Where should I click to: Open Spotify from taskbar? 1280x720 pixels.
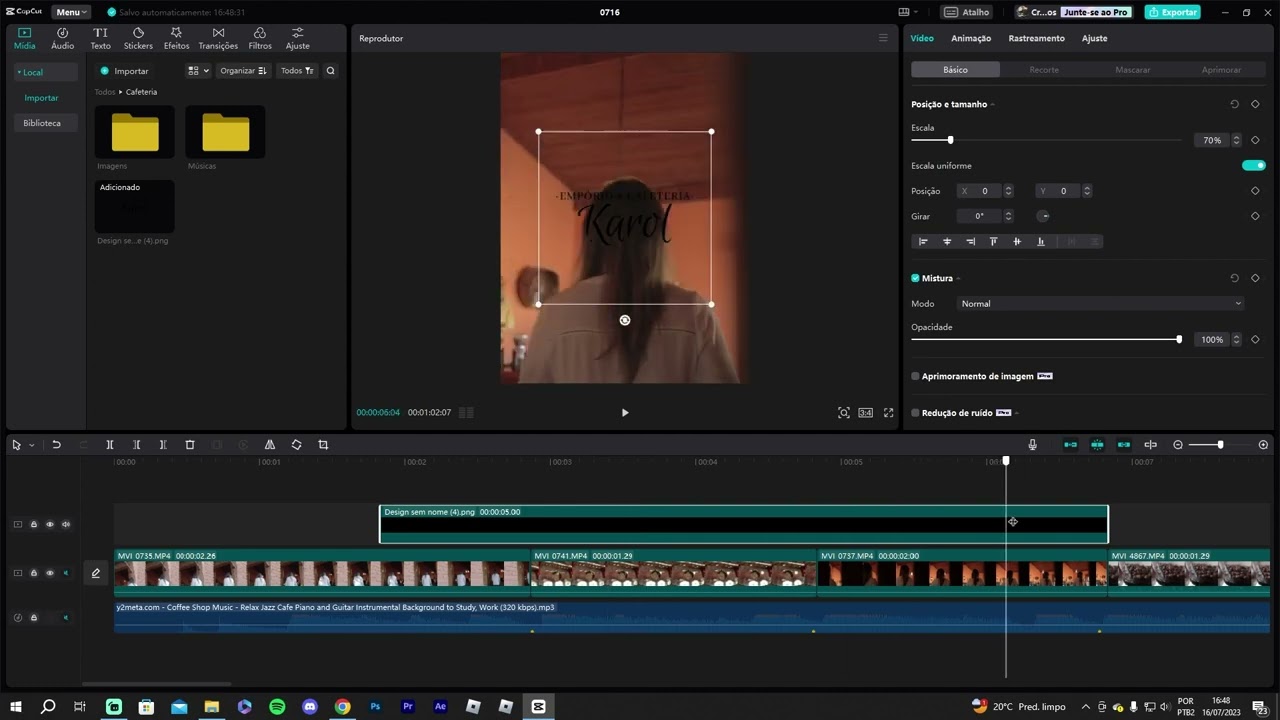277,707
